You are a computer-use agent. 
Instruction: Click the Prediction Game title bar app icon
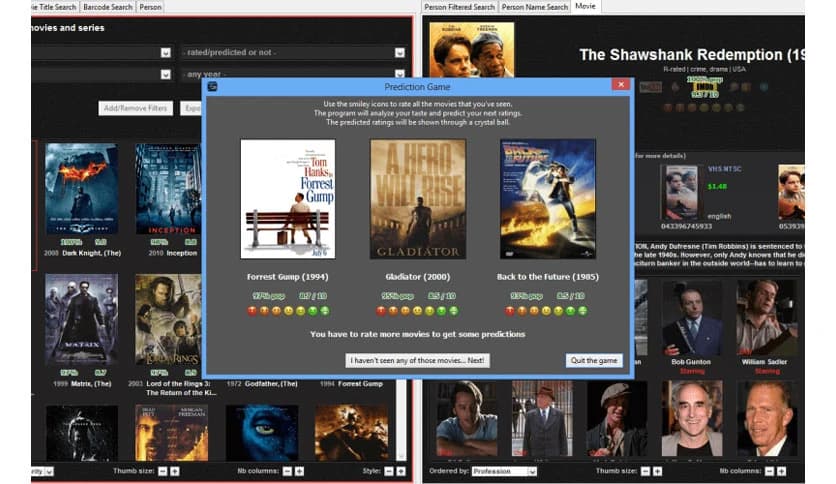[212, 86]
